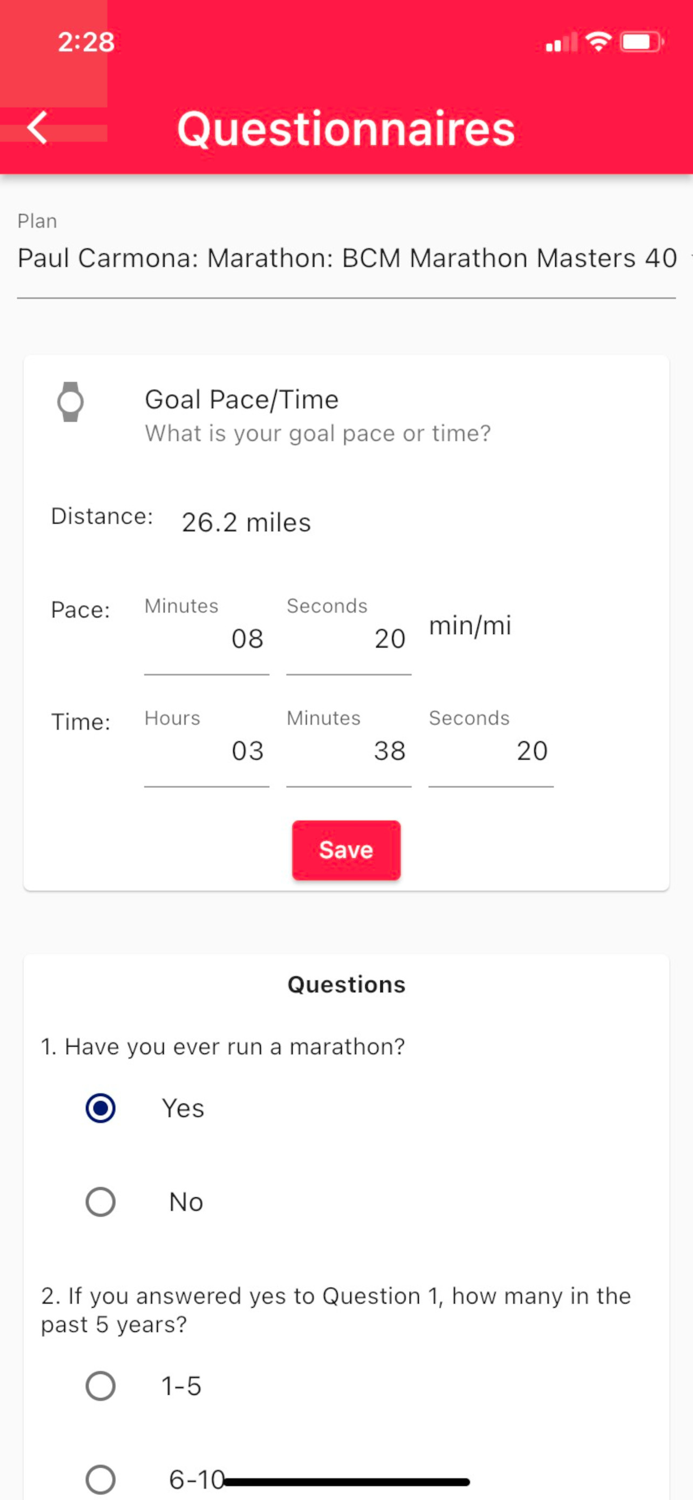Tap the back arrow to exit Questionnaires

tap(36, 128)
